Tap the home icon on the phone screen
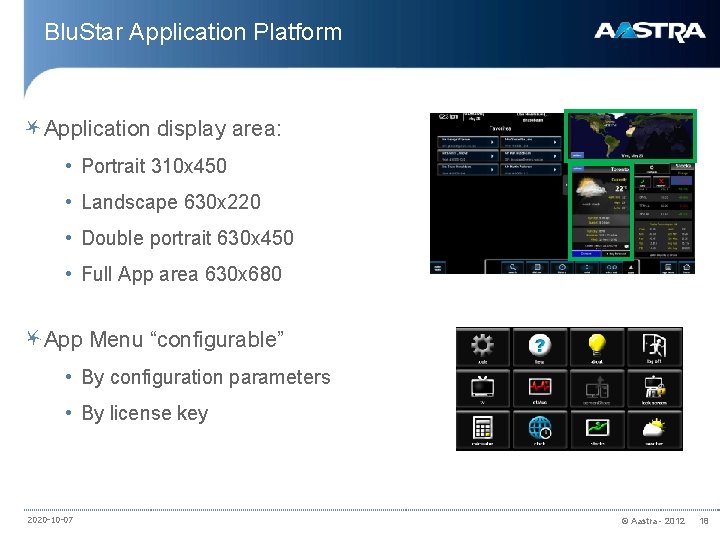 (686, 268)
